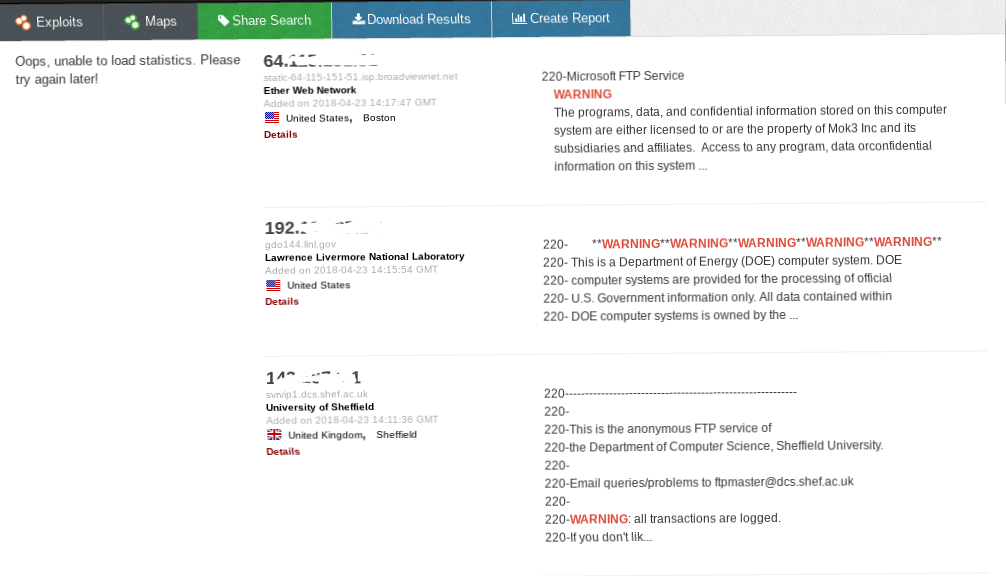
Task: Click the Share Search tag icon
Action: [x=223, y=20]
